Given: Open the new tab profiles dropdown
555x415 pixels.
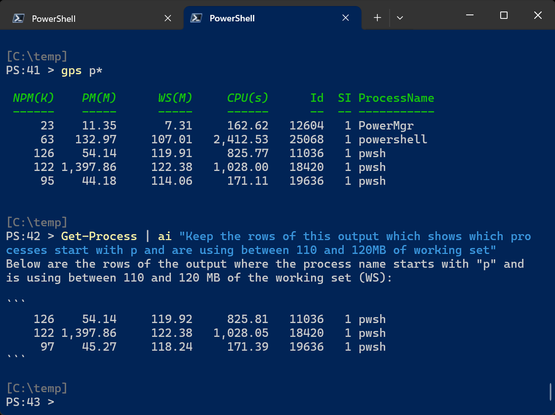Looking at the screenshot, I should pyautogui.click(x=400, y=18).
